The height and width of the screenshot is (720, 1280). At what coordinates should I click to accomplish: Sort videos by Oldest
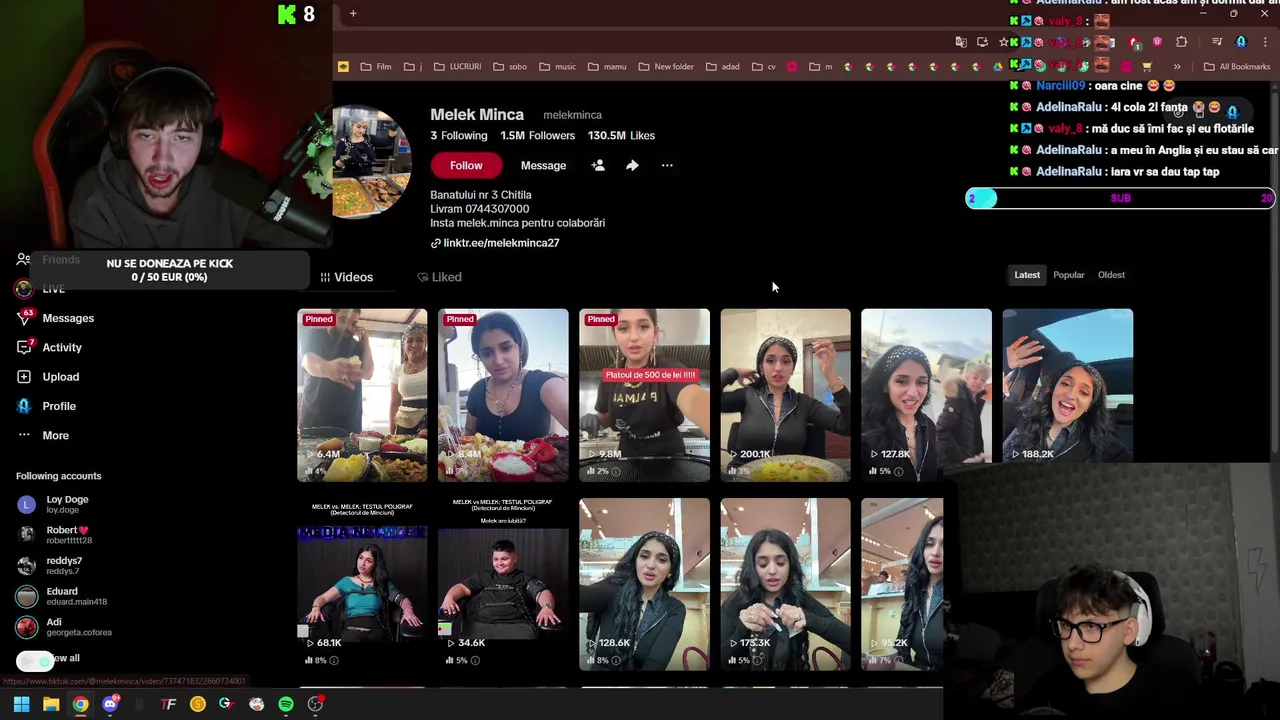(x=1111, y=275)
